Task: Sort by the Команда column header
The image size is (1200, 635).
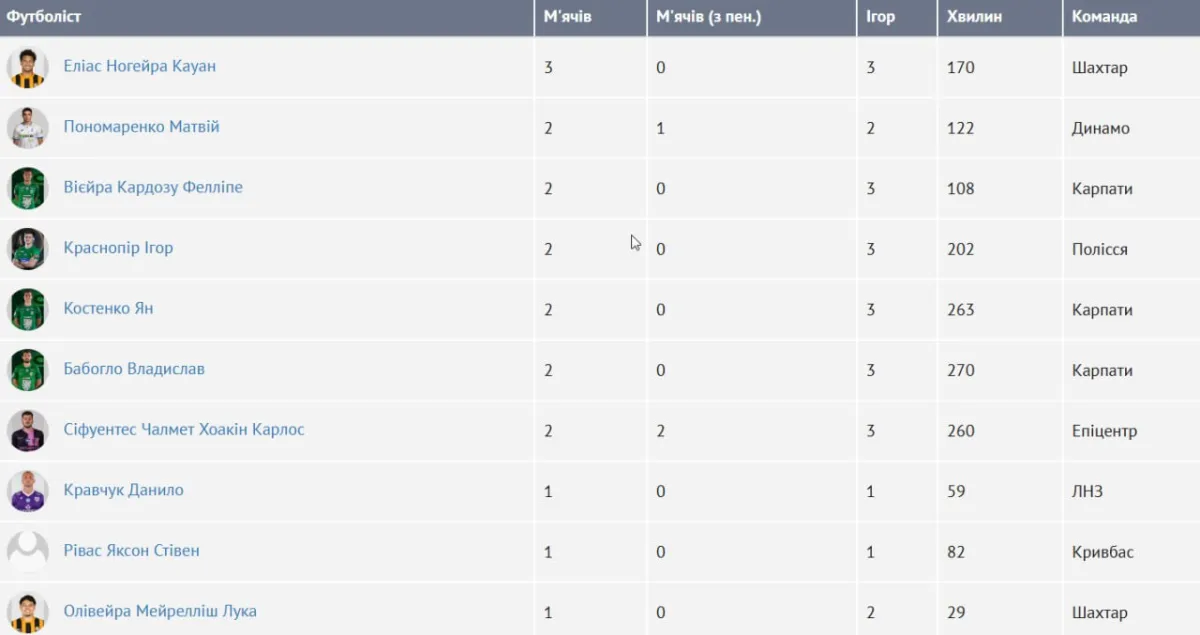Action: (x=1132, y=17)
